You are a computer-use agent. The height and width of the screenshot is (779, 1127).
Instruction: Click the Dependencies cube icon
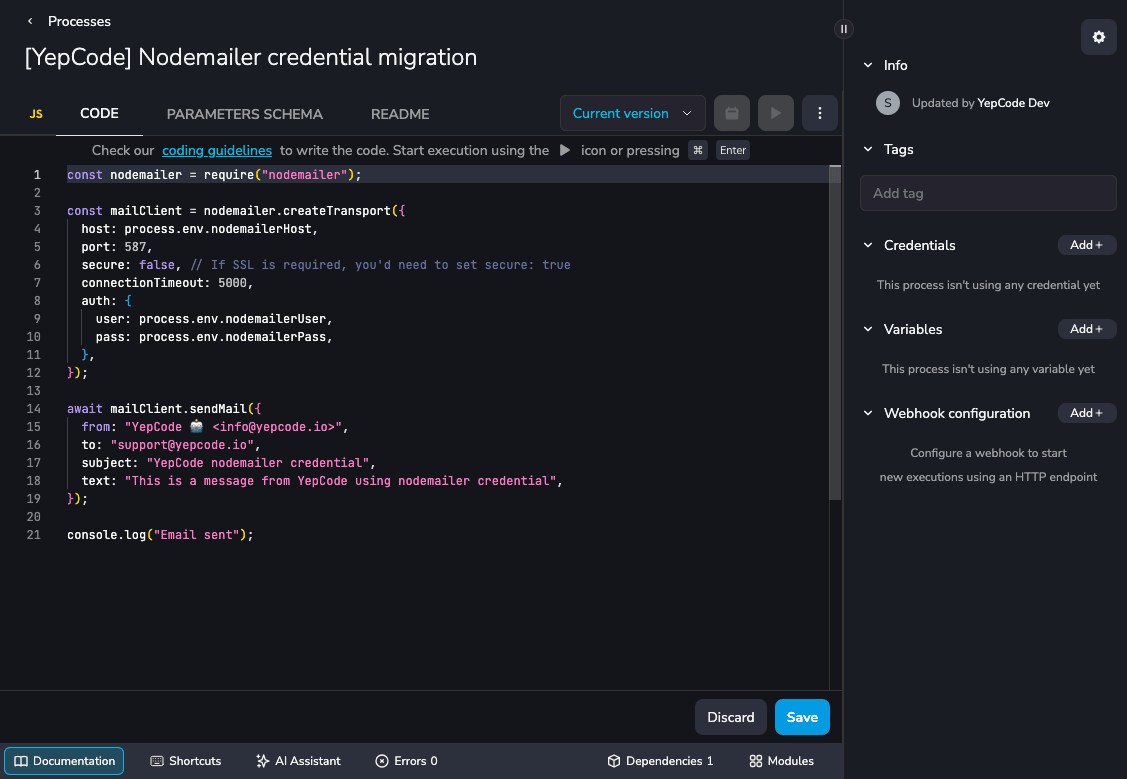(614, 761)
